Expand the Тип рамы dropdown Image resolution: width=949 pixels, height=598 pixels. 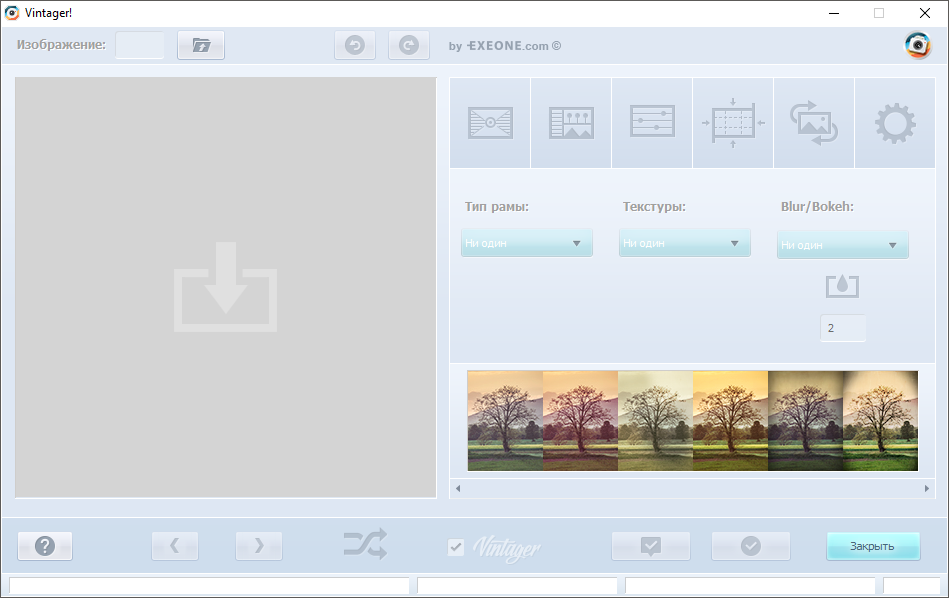pyautogui.click(x=527, y=243)
